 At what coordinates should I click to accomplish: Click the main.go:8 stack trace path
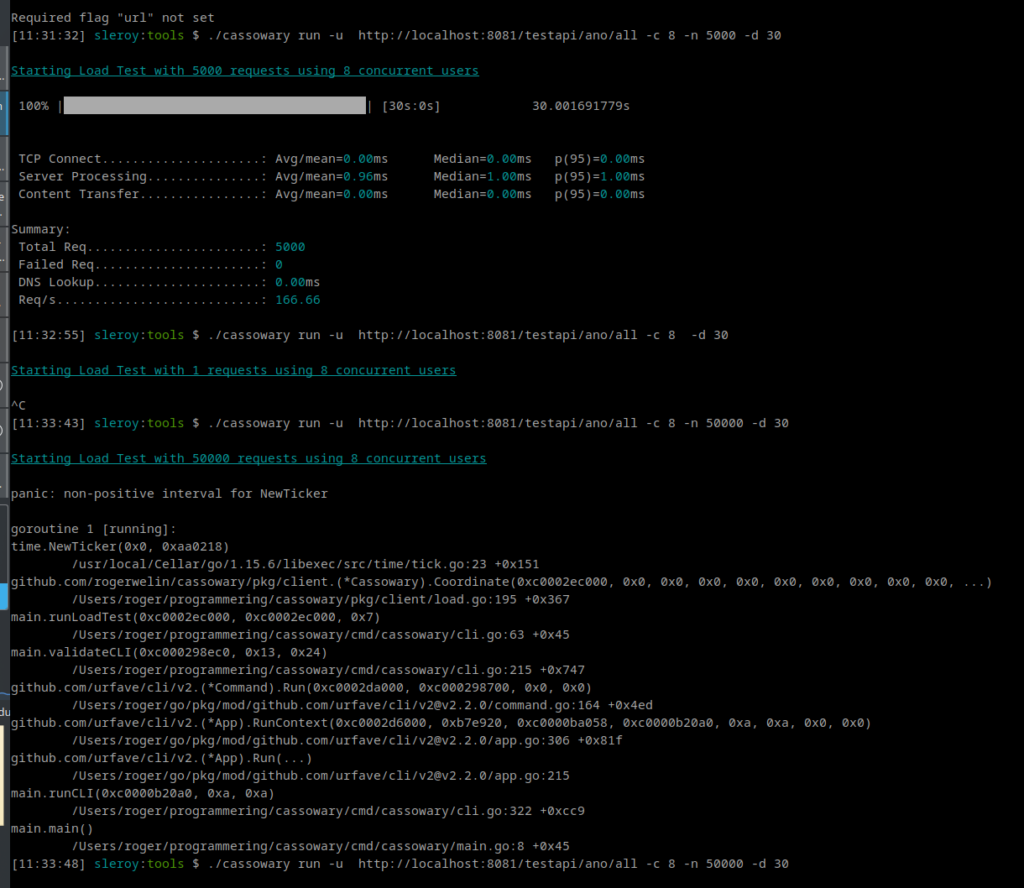coord(320,845)
